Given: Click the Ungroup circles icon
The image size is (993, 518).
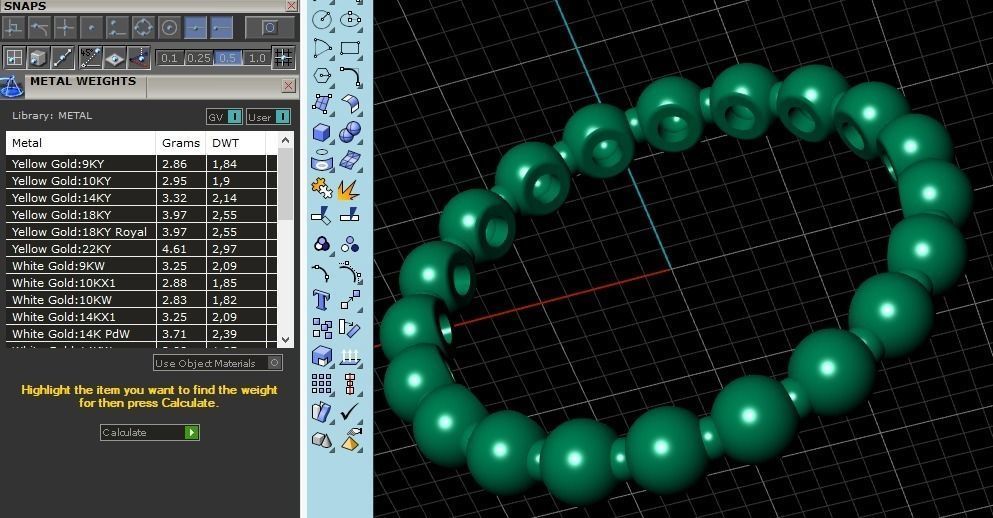Looking at the screenshot, I should pos(350,244).
